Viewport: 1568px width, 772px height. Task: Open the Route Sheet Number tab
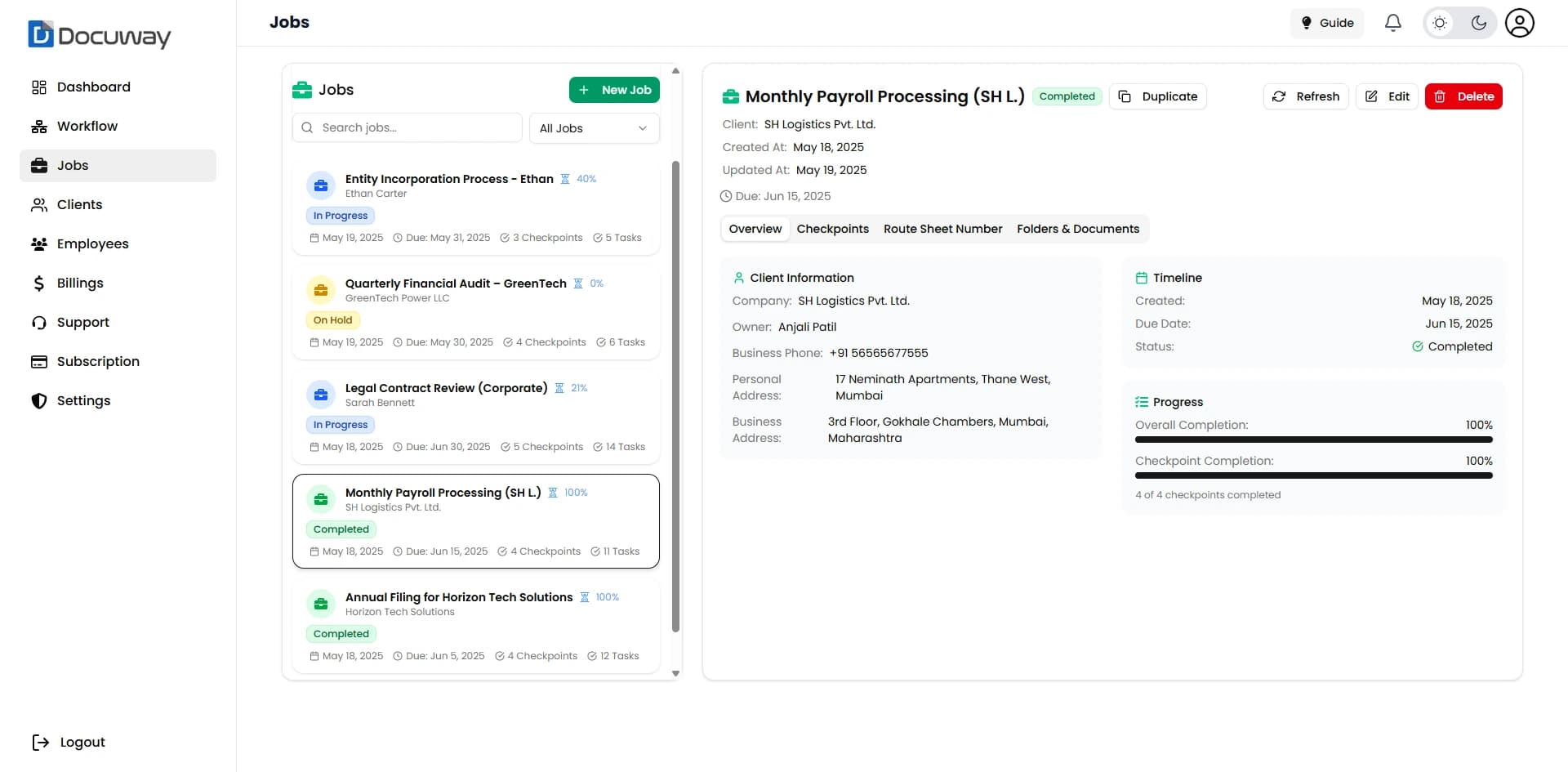[942, 229]
